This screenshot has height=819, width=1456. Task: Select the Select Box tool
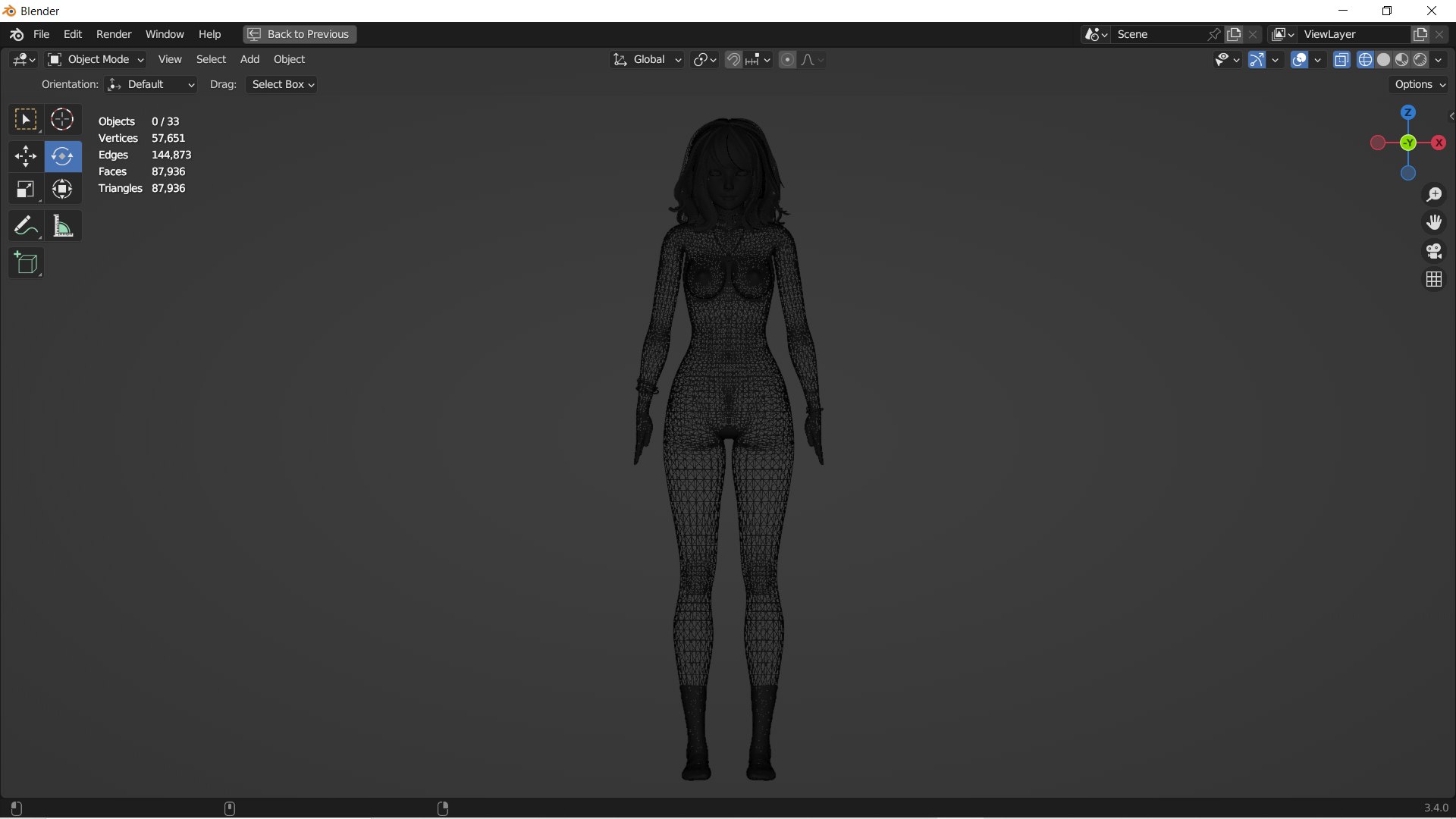(26, 120)
